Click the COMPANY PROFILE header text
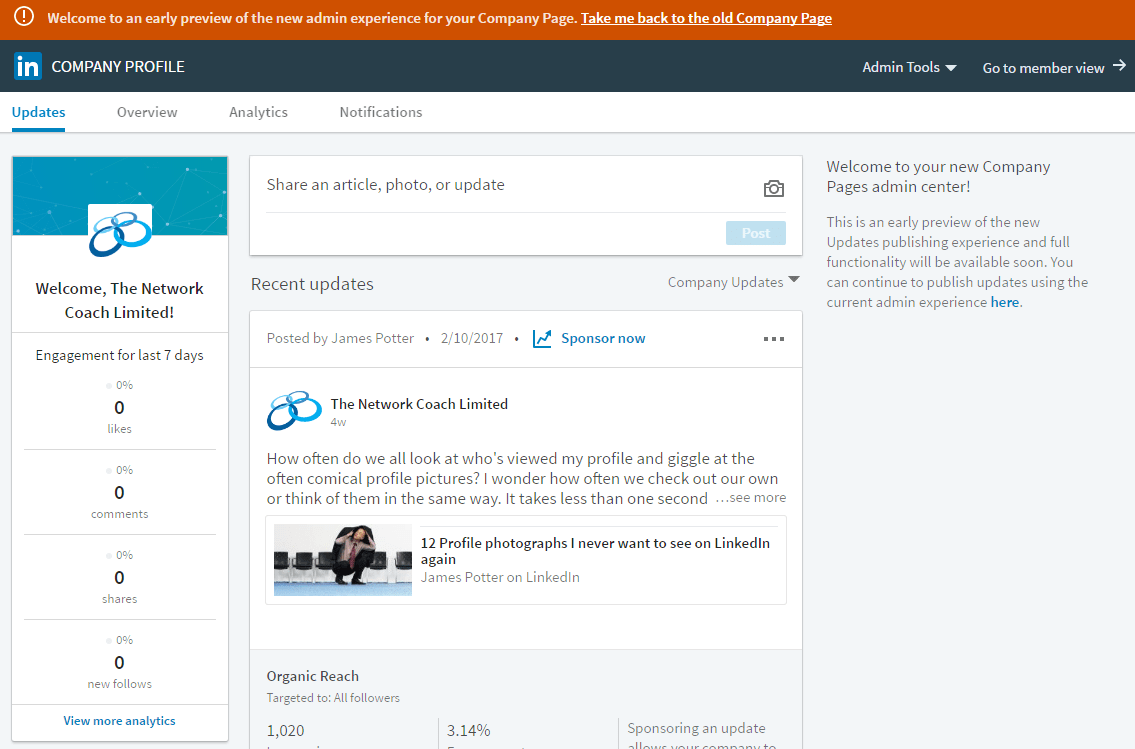The width and height of the screenshot is (1135, 749). pos(118,67)
